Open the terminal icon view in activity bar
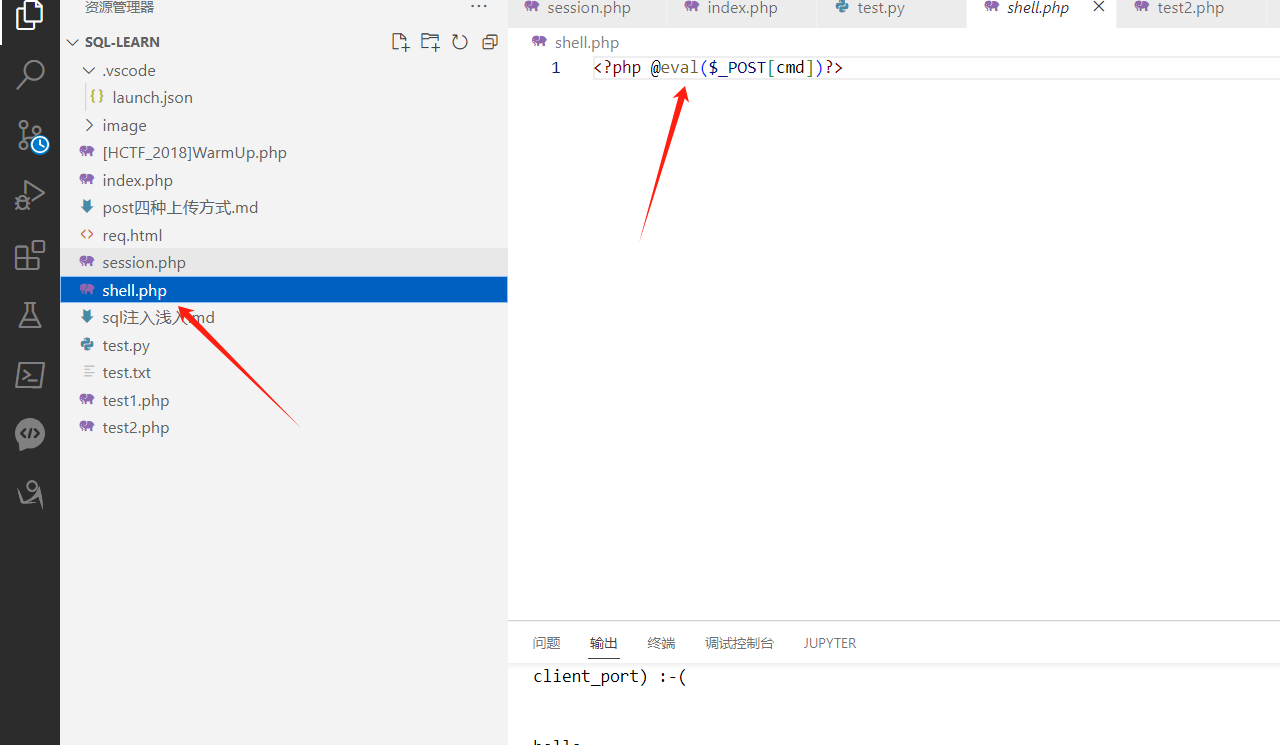This screenshot has width=1280, height=745. click(30, 375)
